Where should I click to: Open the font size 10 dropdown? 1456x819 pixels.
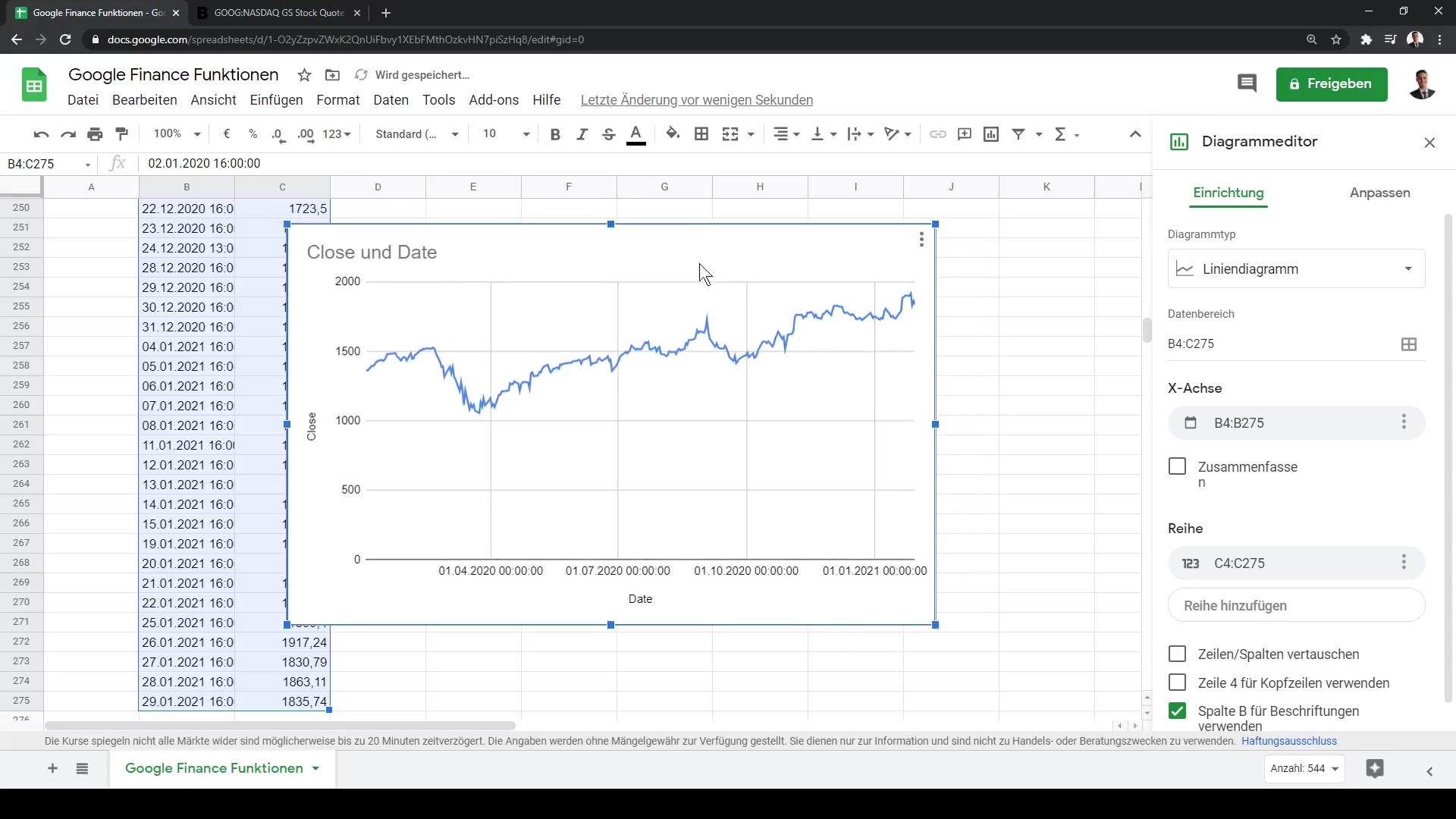click(x=506, y=134)
